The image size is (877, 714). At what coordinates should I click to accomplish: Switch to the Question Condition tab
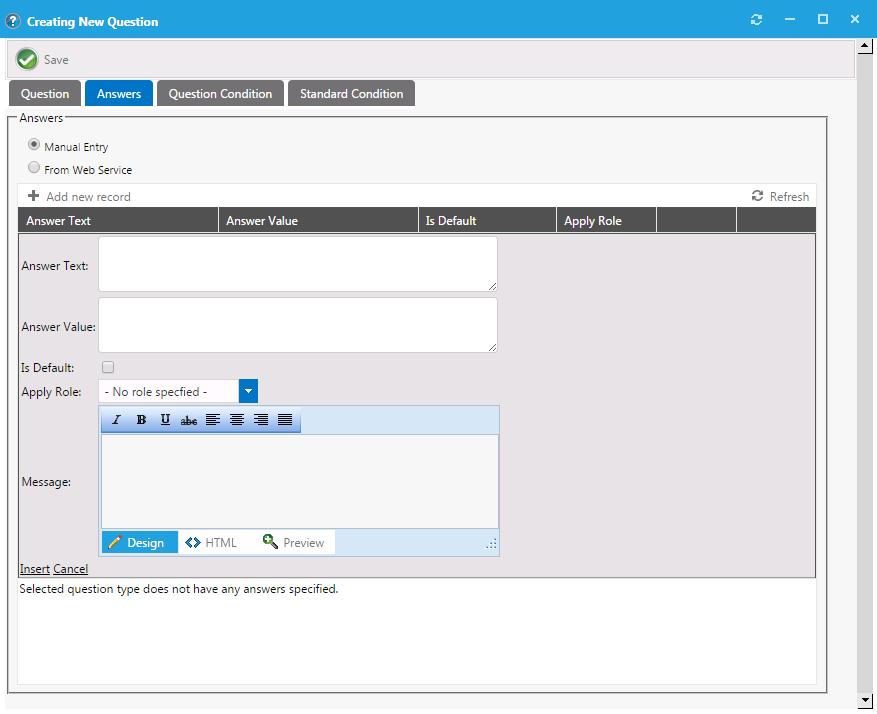click(x=220, y=94)
